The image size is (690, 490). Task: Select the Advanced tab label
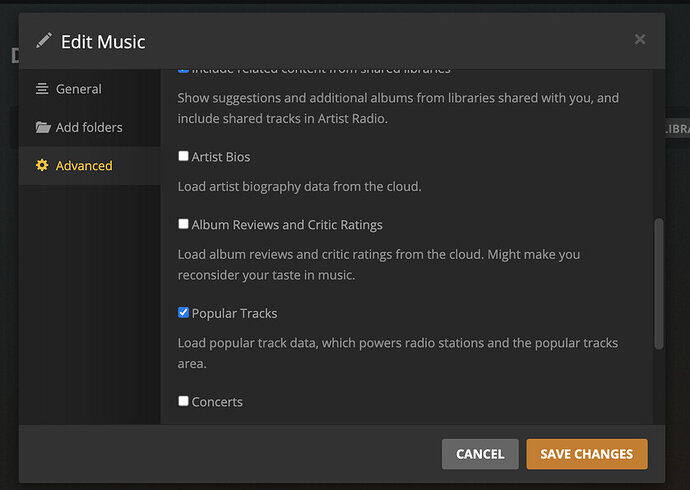[84, 166]
